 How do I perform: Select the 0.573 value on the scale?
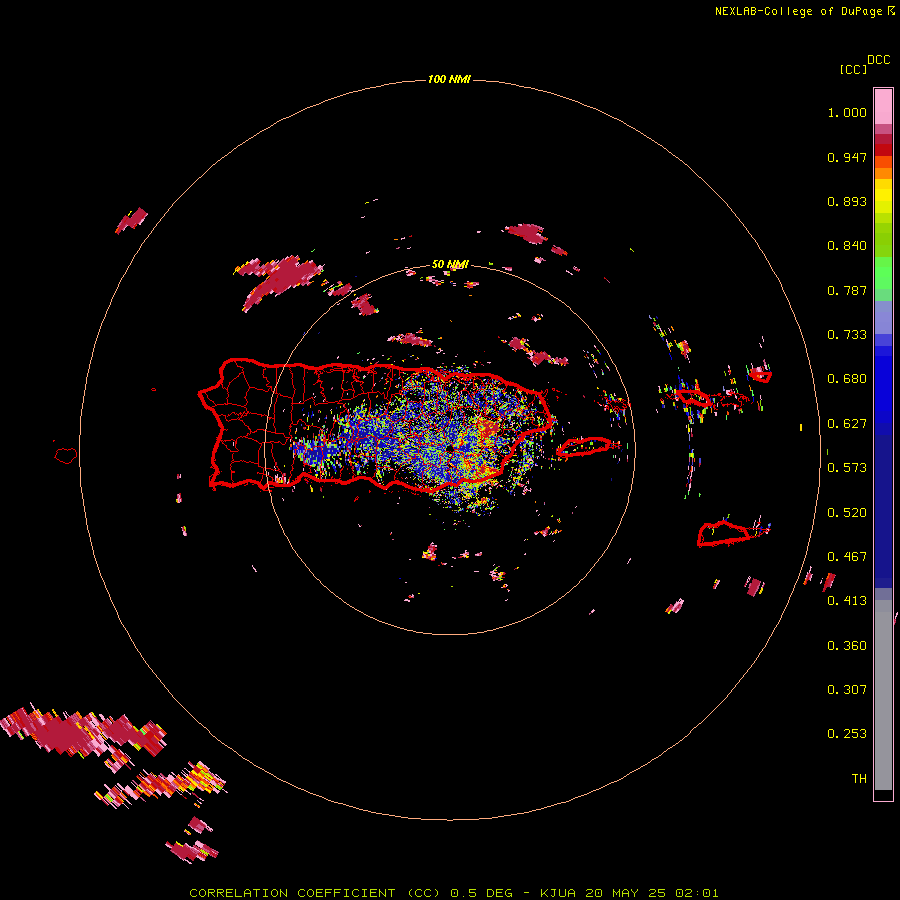(847, 468)
